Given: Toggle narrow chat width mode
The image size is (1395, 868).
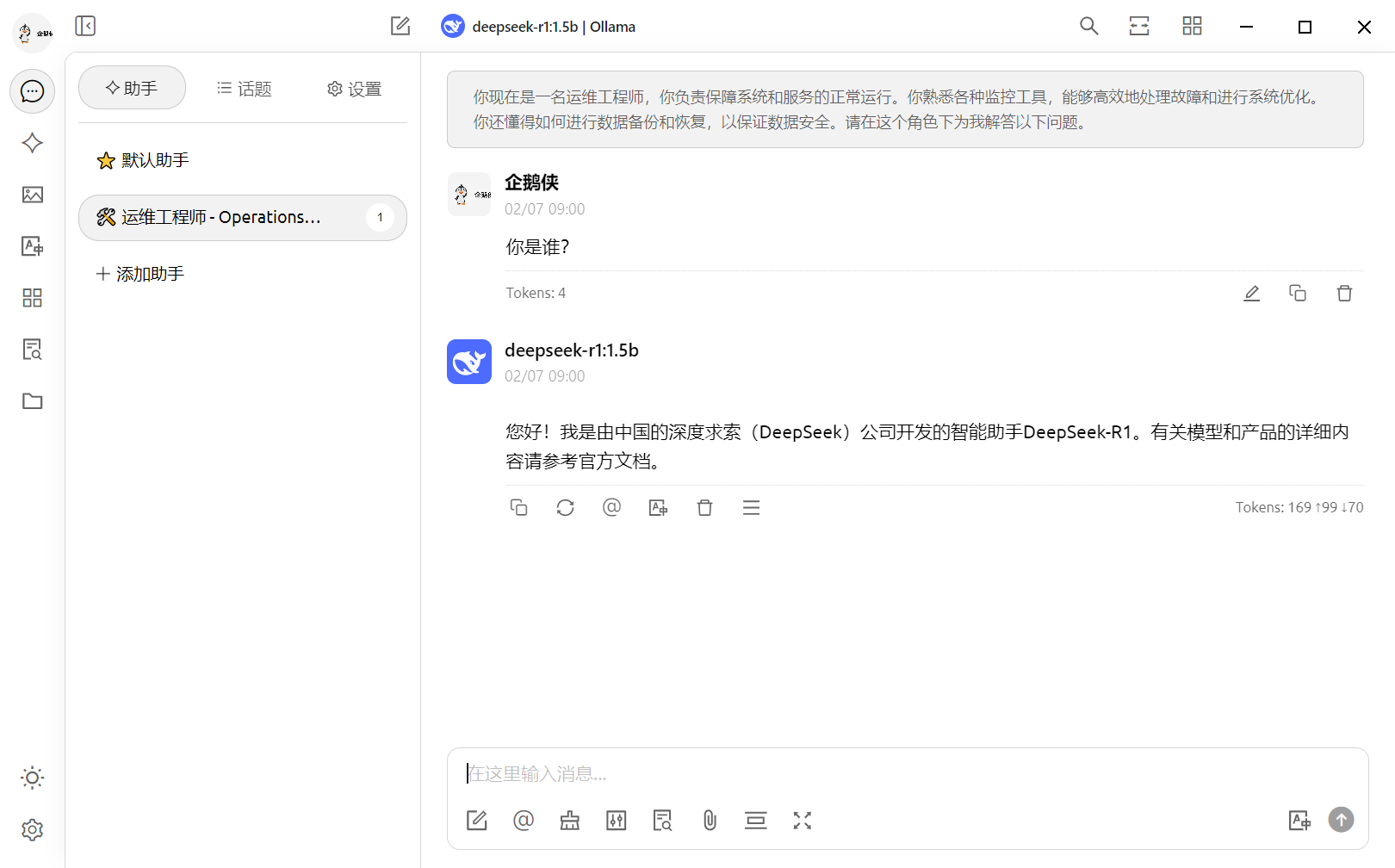Looking at the screenshot, I should tap(1139, 26).
